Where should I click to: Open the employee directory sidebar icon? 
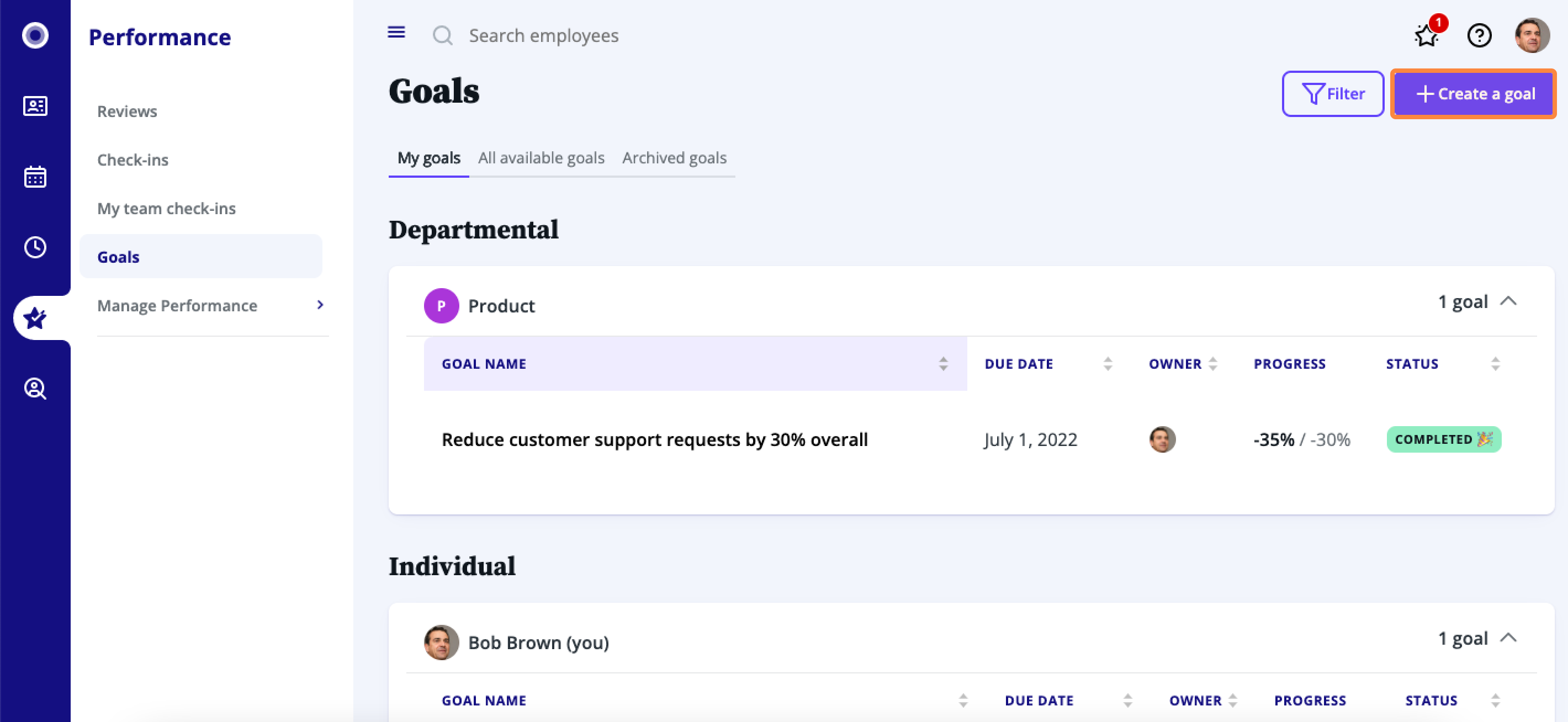tap(35, 106)
